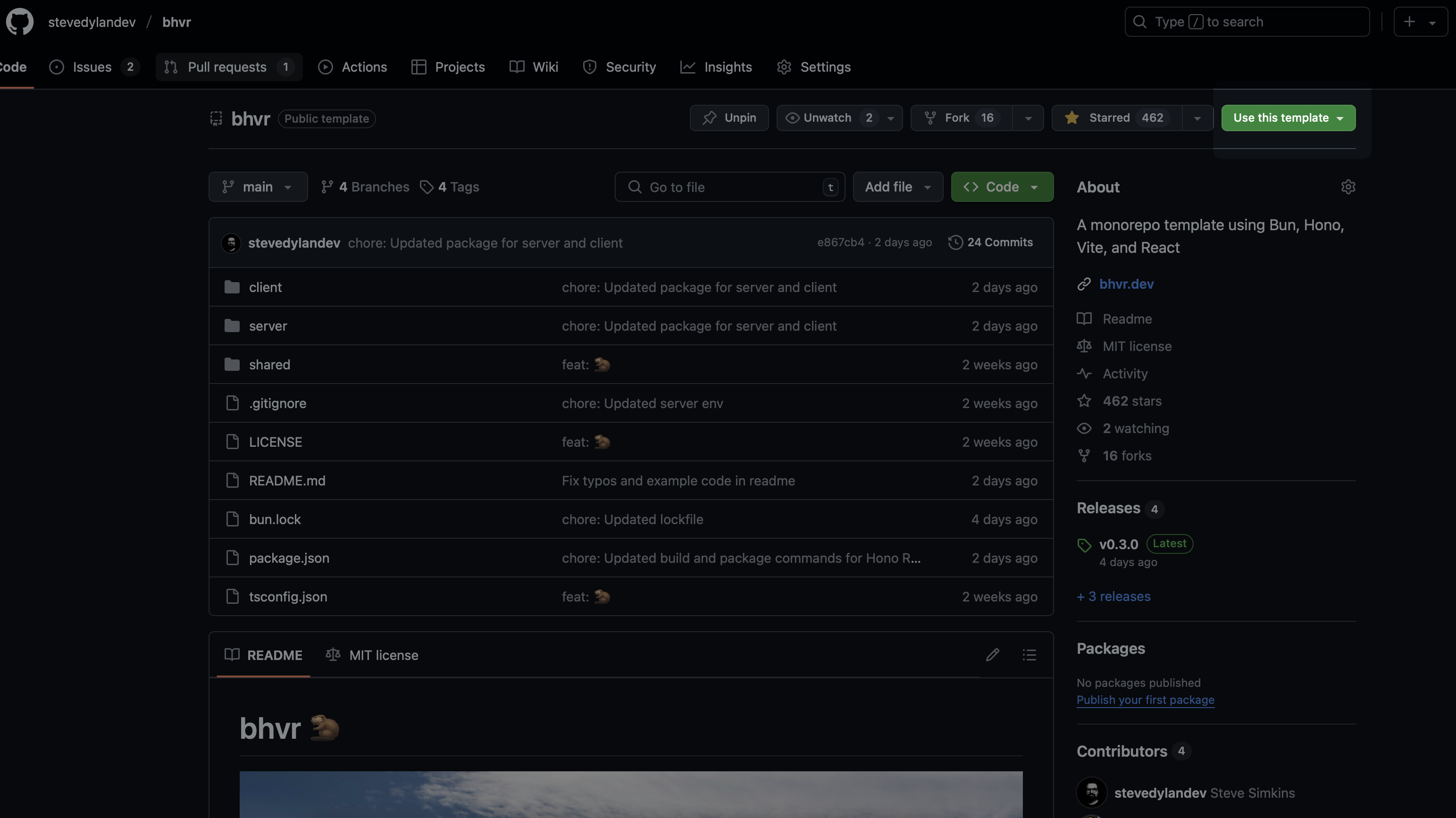Image resolution: width=1456 pixels, height=818 pixels.
Task: Expand the Add file dropdown
Action: (897, 187)
